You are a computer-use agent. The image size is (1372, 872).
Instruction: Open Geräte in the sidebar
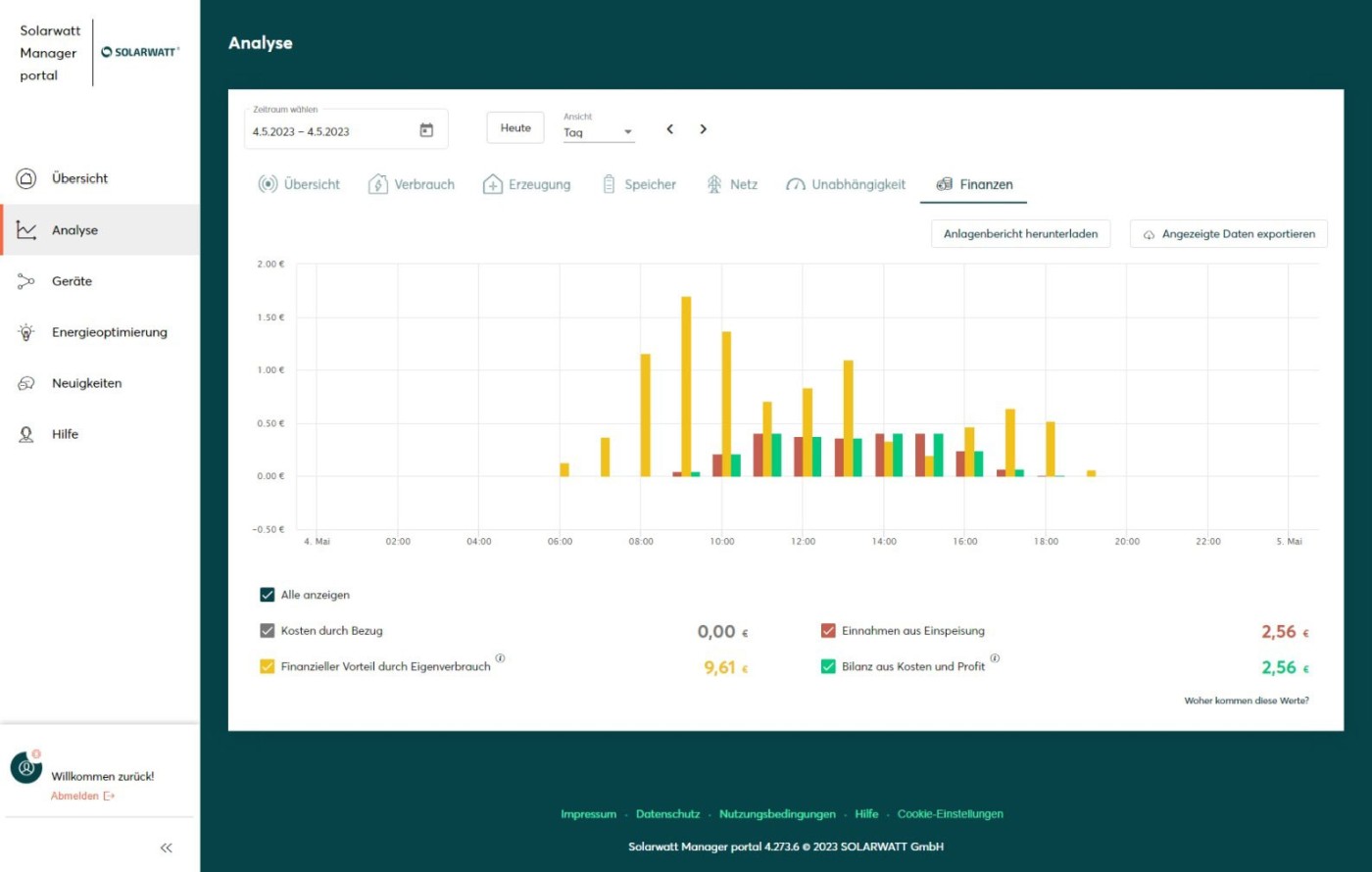pyautogui.click(x=72, y=281)
